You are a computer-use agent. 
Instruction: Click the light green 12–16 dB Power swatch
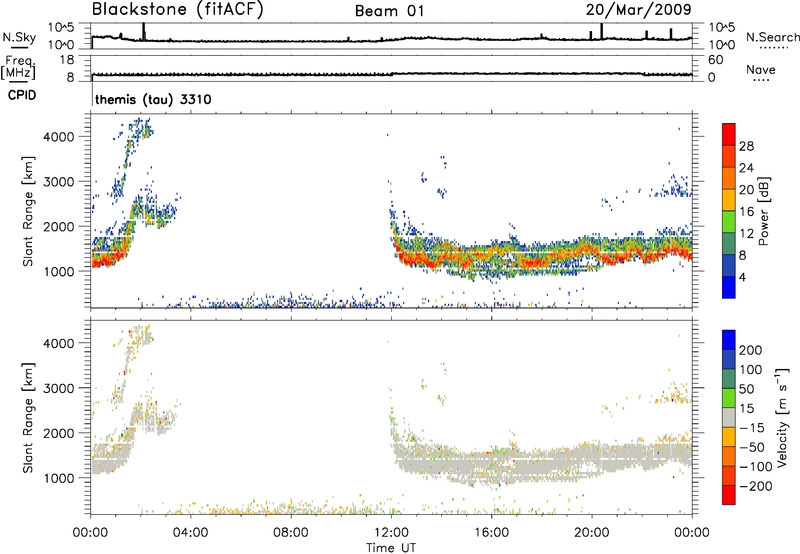pyautogui.click(x=729, y=221)
